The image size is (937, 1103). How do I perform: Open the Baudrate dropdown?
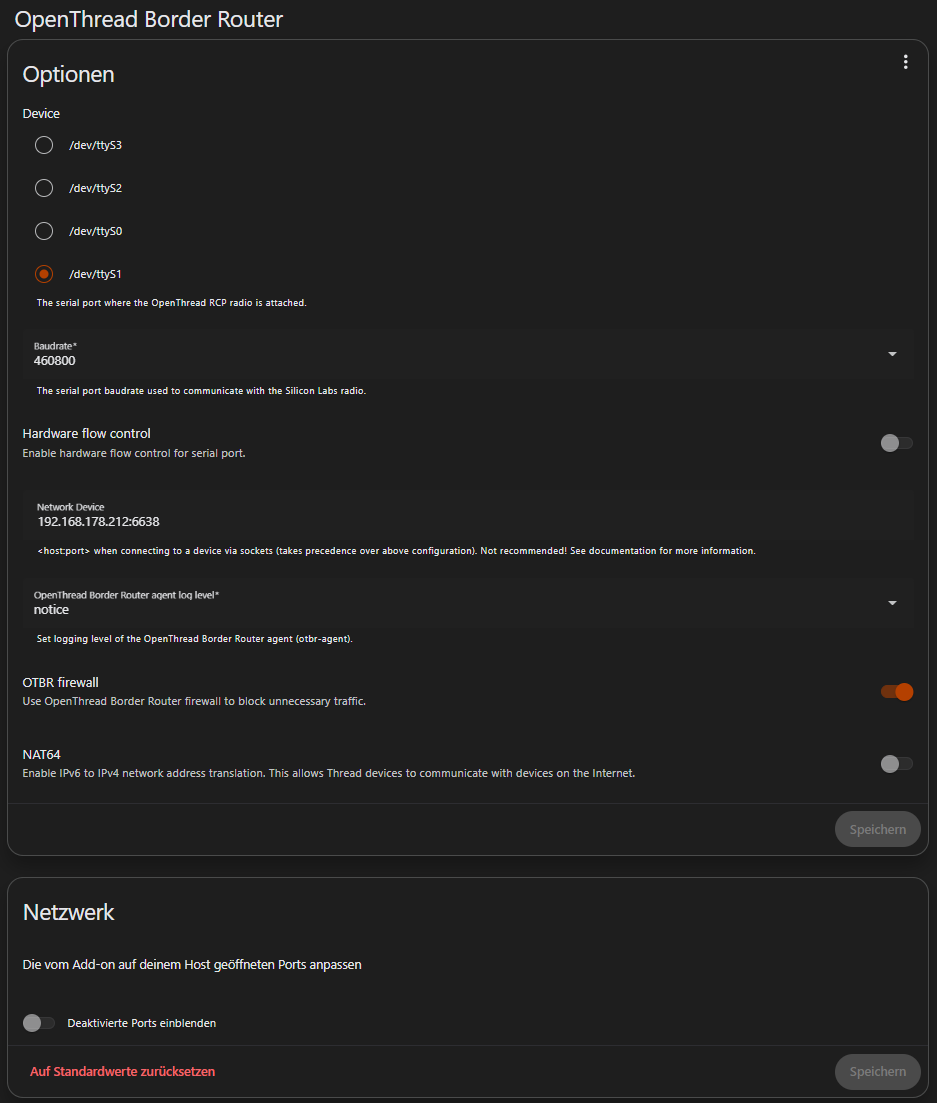(x=460, y=354)
